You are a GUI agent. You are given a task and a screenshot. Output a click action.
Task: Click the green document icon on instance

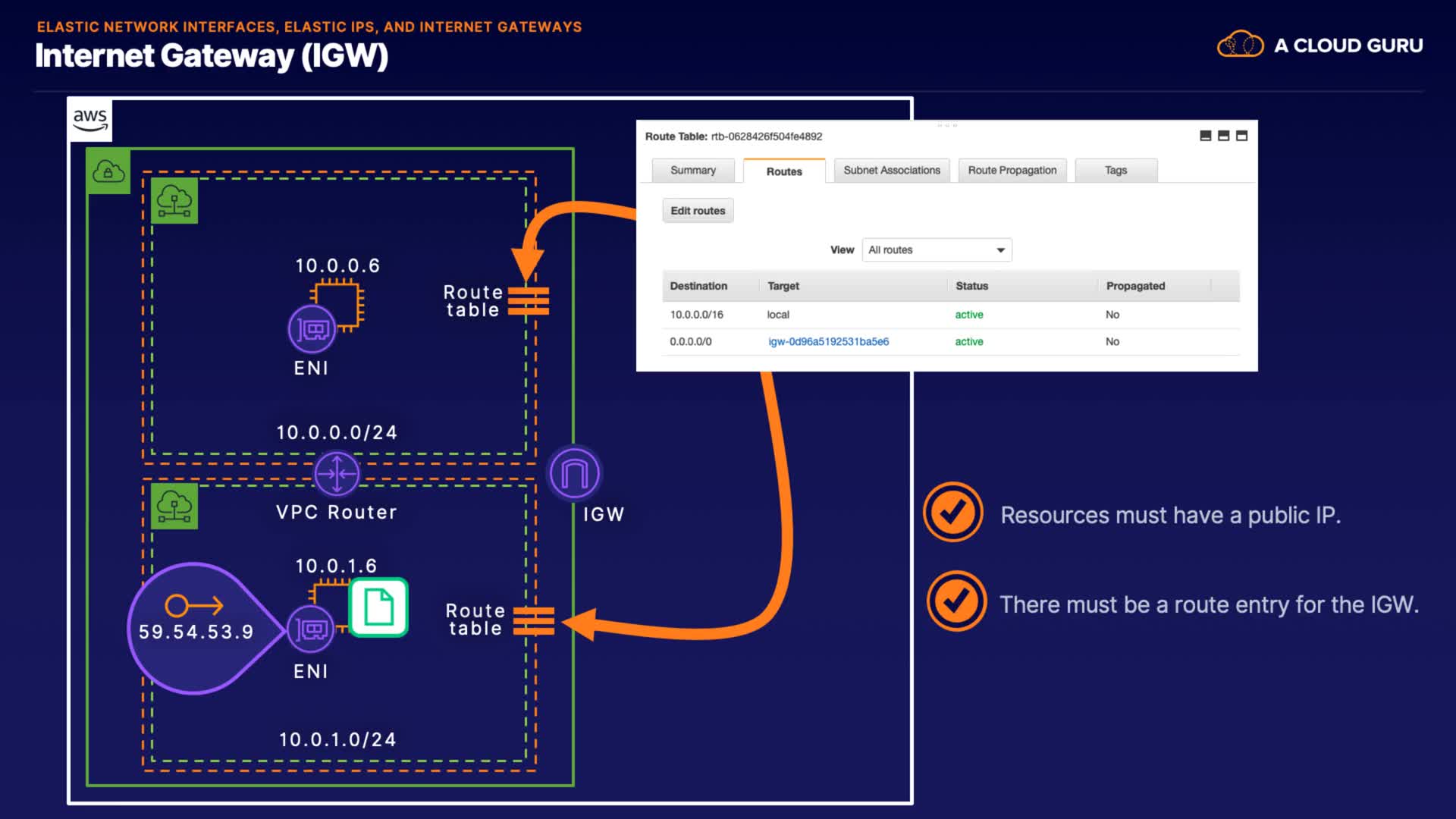point(378,607)
